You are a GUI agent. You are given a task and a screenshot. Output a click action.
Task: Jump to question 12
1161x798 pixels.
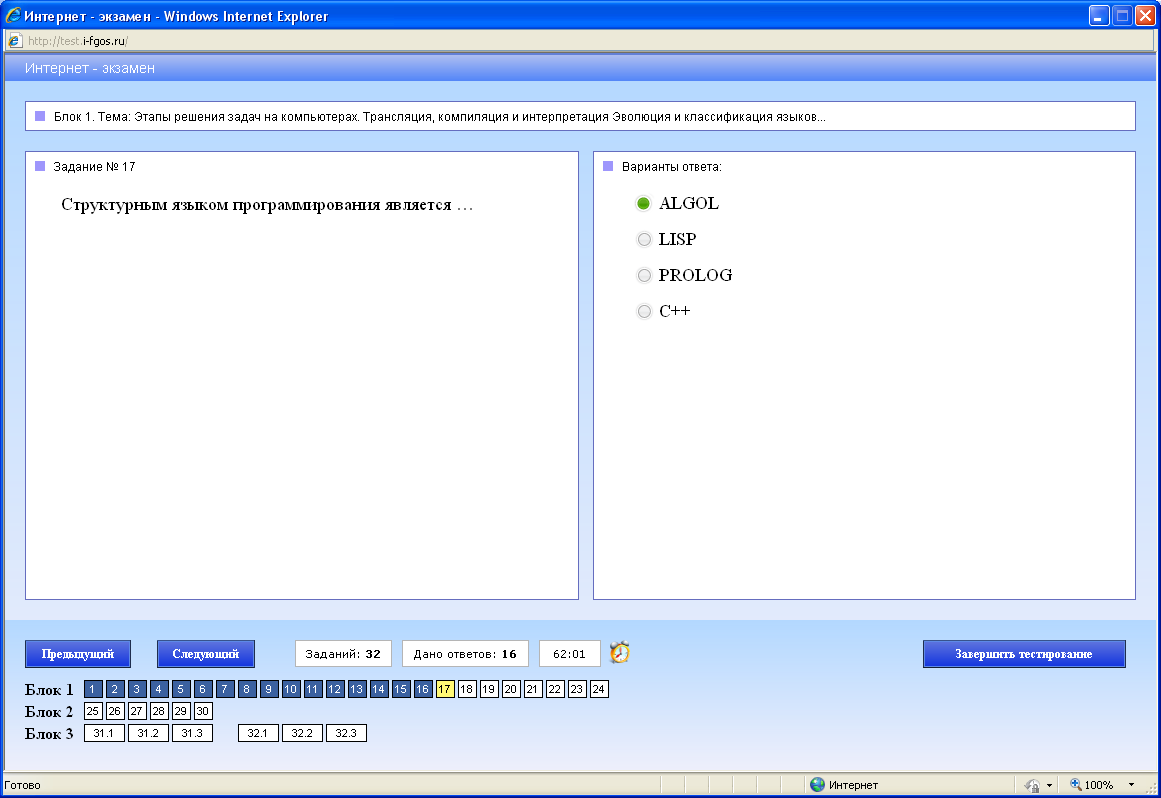[335, 689]
